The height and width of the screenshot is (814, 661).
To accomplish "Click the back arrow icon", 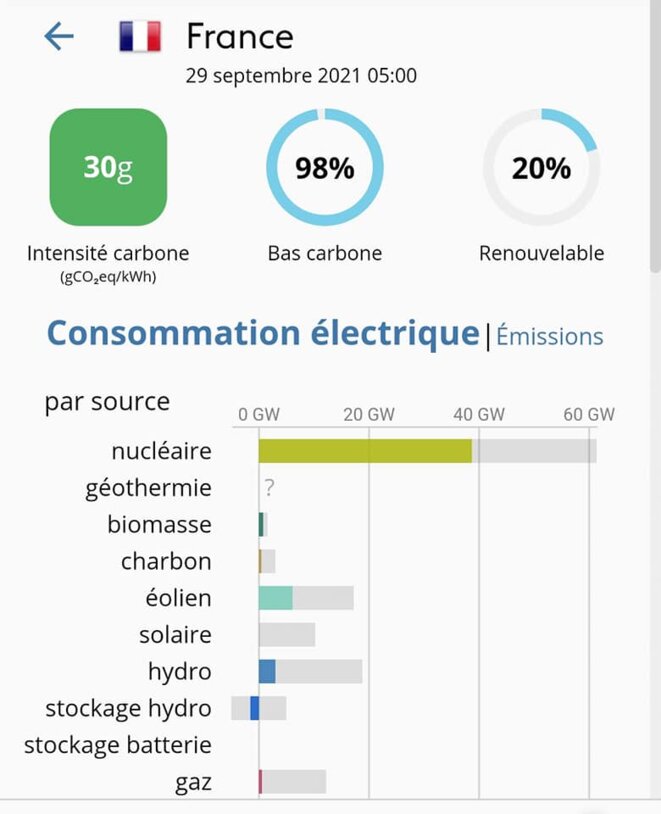I will coord(59,36).
